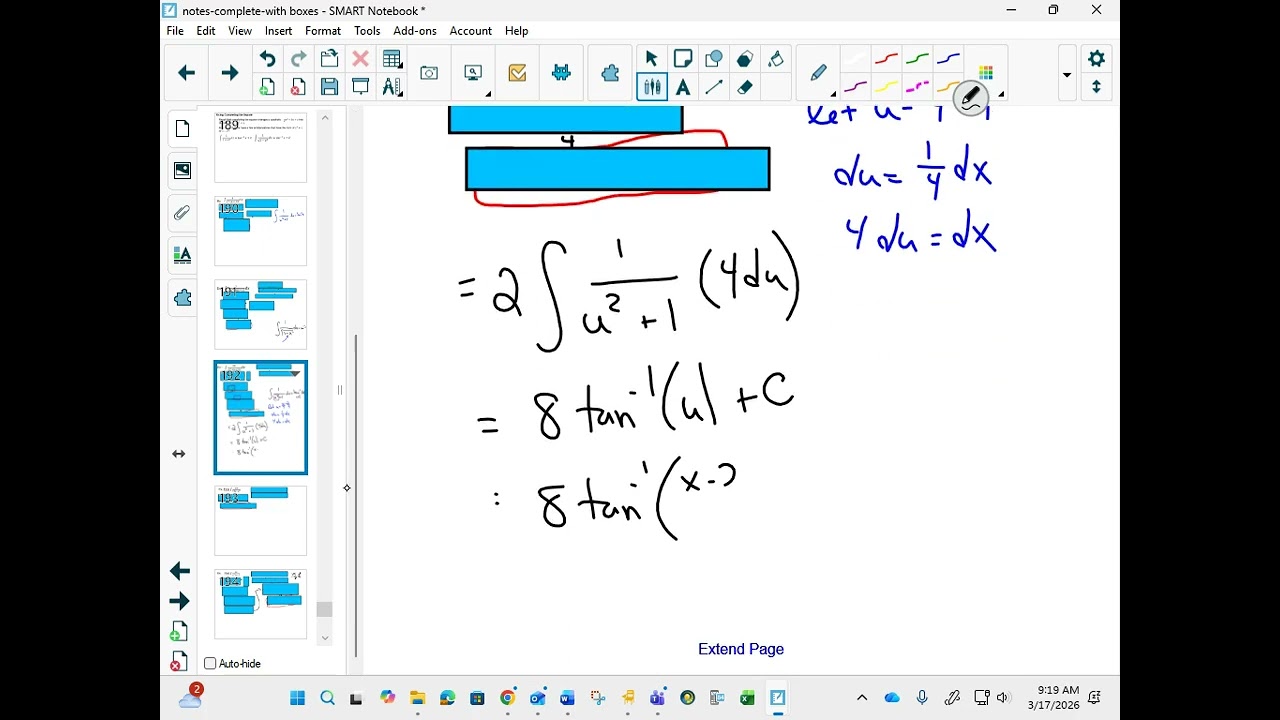Click scroll down arrow in page sorter
Viewport: 1280px width, 720px height.
pyautogui.click(x=324, y=637)
